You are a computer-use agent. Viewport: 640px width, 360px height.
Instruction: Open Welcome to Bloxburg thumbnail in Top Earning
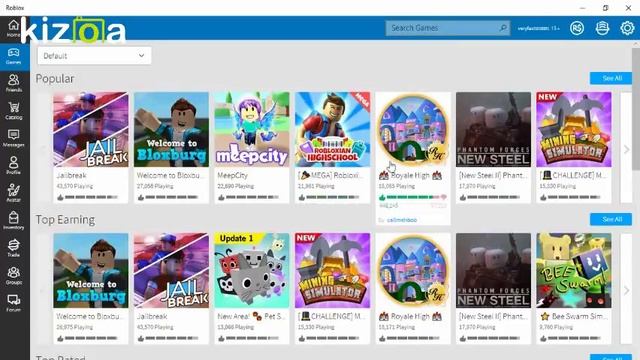91,271
